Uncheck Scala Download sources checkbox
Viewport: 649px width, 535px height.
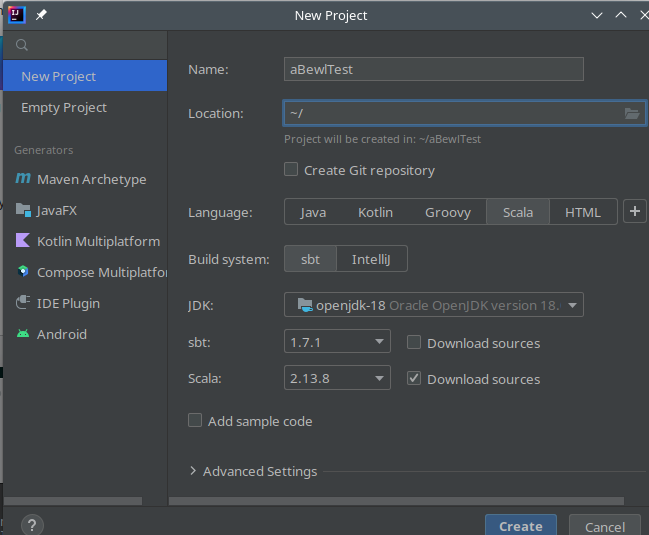click(414, 378)
